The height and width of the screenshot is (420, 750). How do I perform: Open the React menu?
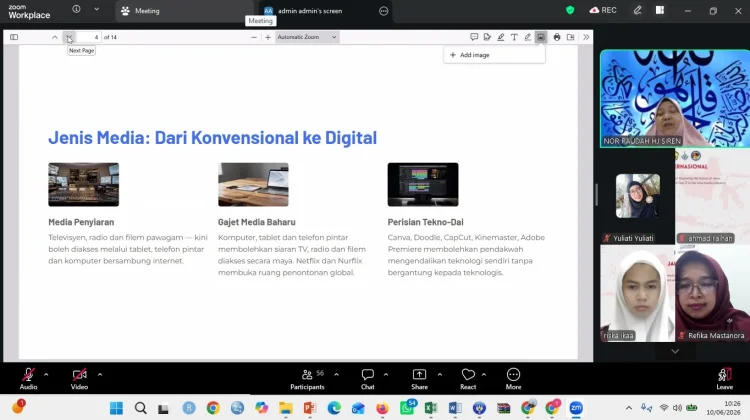click(468, 379)
